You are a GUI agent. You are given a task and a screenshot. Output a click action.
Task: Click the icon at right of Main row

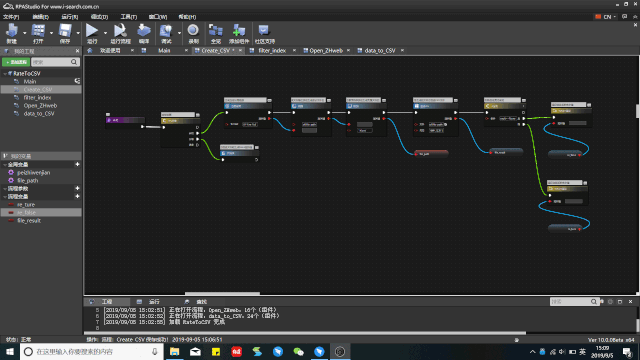pos(77,81)
